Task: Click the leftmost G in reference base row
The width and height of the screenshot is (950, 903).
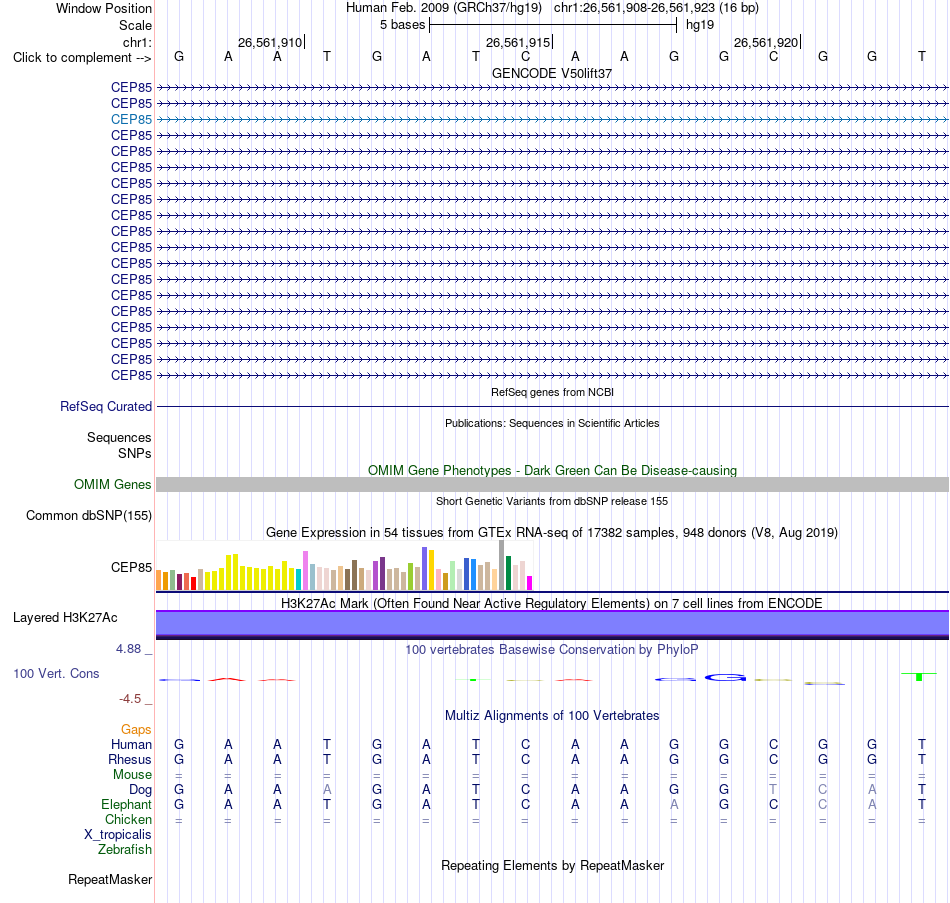Action: [x=179, y=56]
